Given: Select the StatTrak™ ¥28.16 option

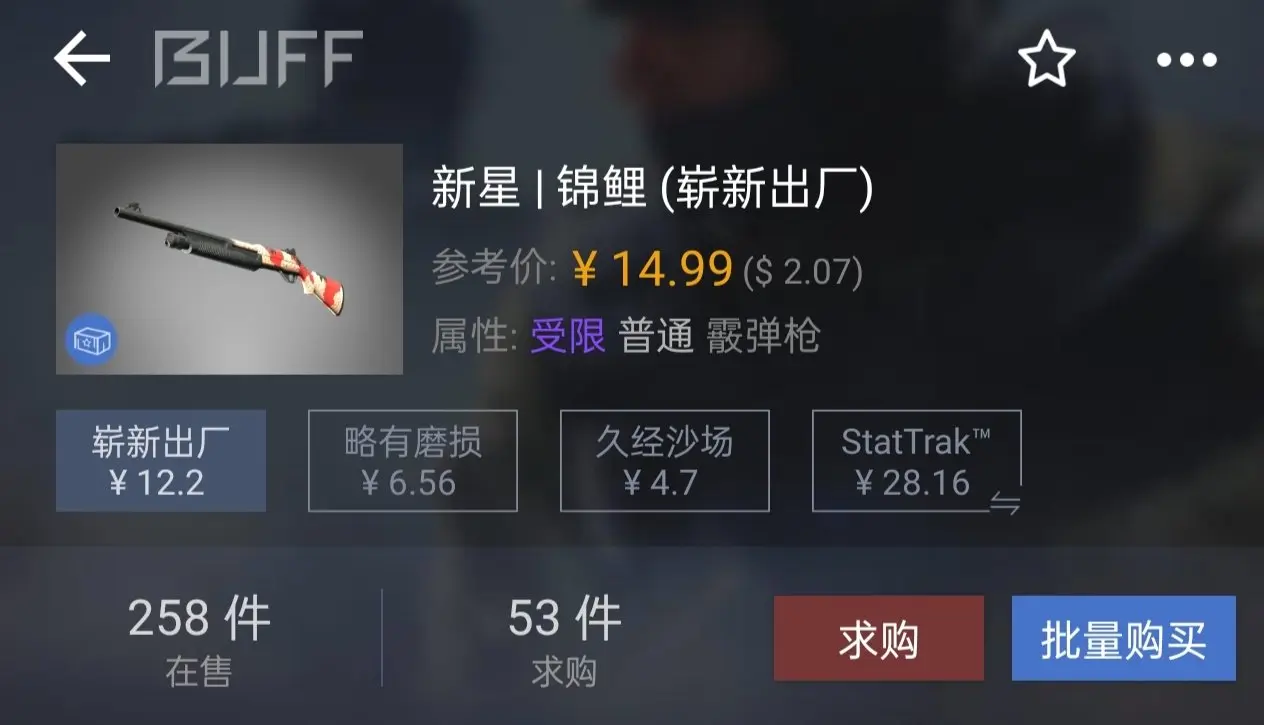Looking at the screenshot, I should click(x=917, y=461).
